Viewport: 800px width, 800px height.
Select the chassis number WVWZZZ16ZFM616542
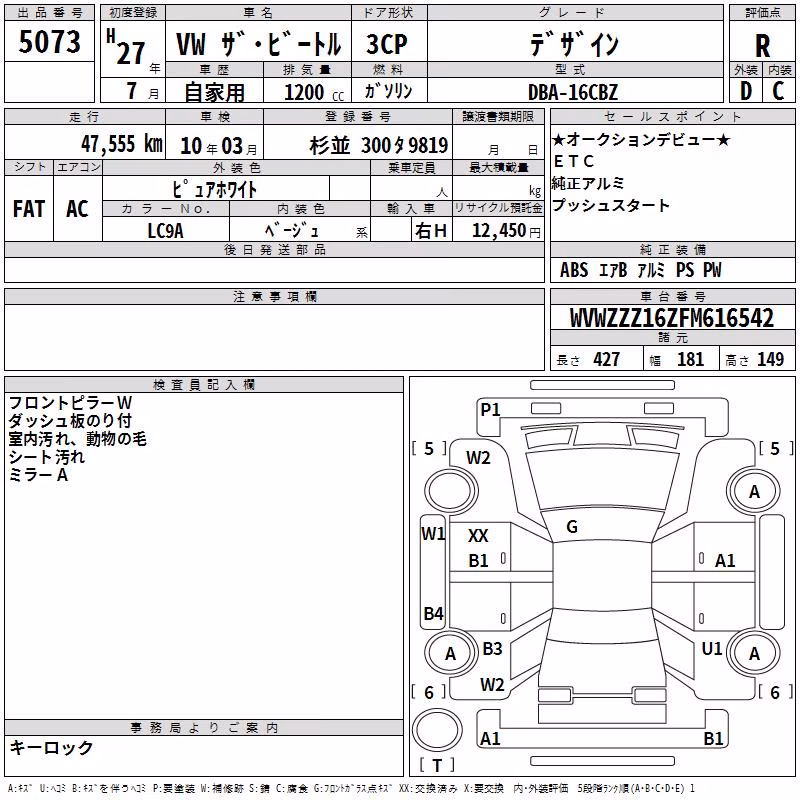click(672, 318)
